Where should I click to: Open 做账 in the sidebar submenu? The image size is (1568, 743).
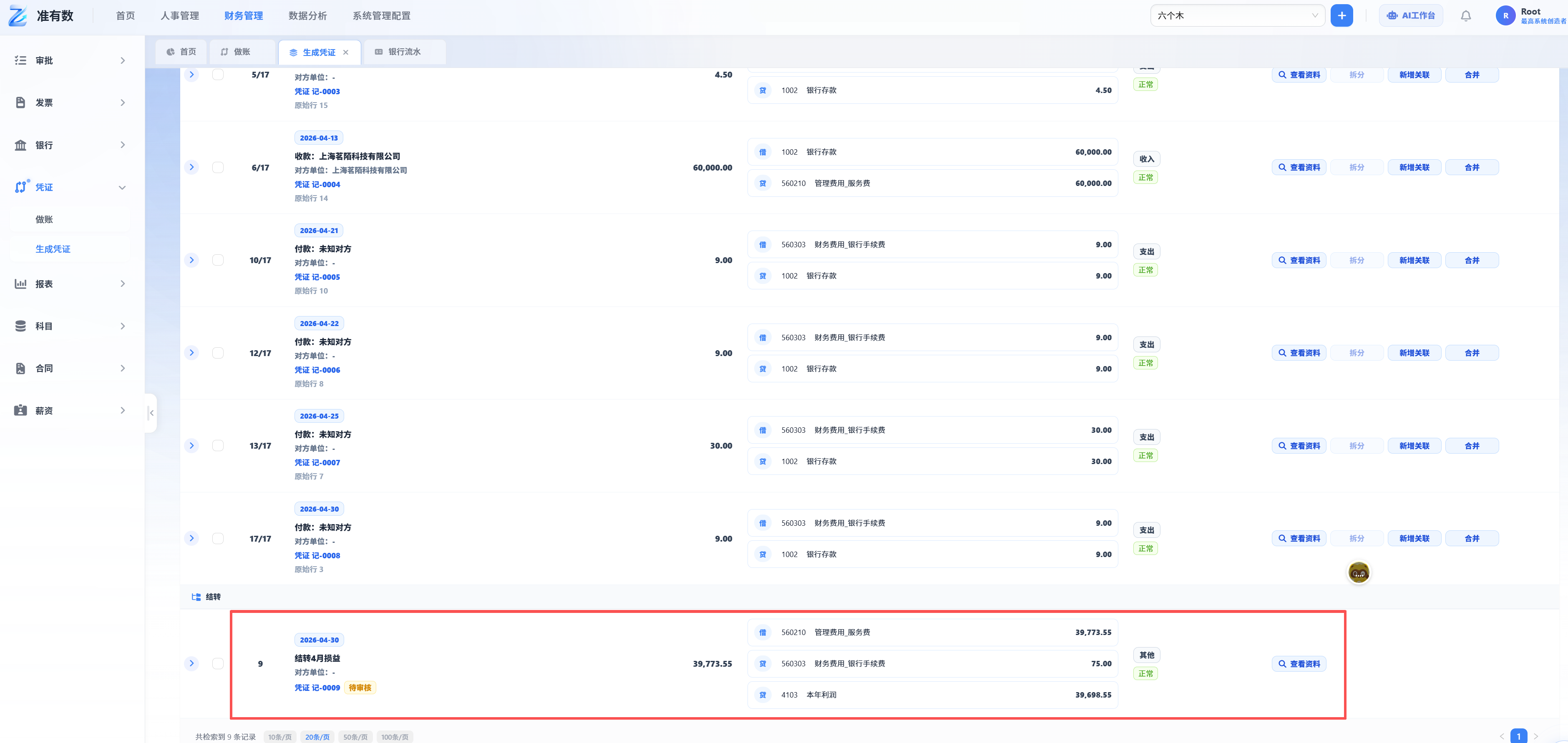point(44,219)
